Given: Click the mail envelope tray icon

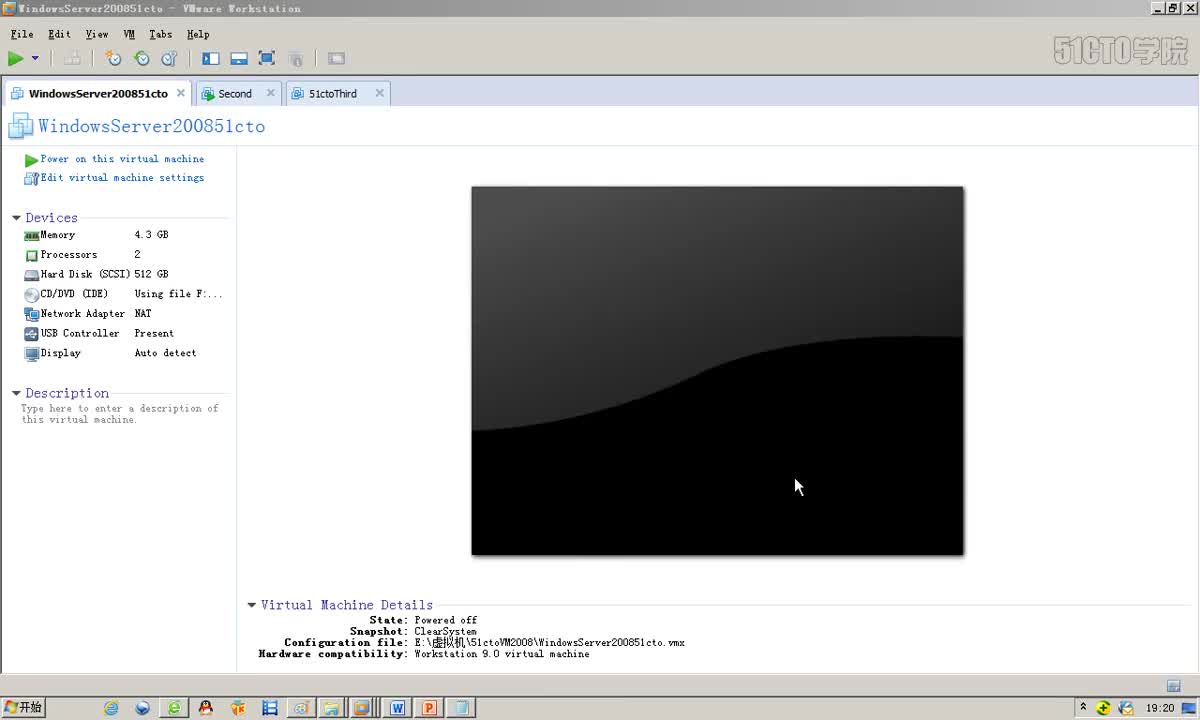Looking at the screenshot, I should click(x=1127, y=708).
